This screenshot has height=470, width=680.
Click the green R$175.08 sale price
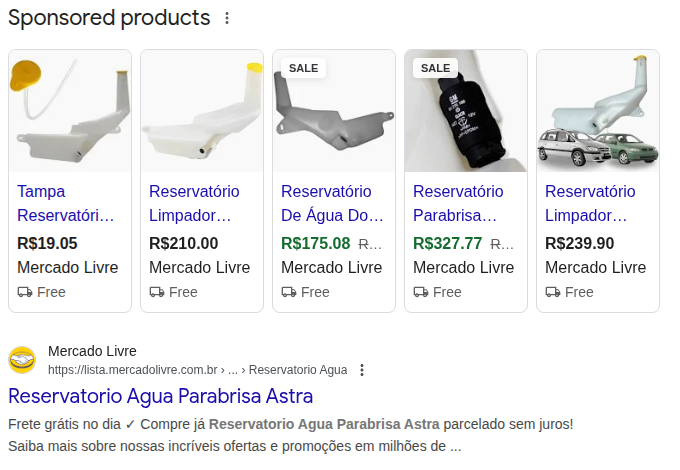(x=316, y=243)
